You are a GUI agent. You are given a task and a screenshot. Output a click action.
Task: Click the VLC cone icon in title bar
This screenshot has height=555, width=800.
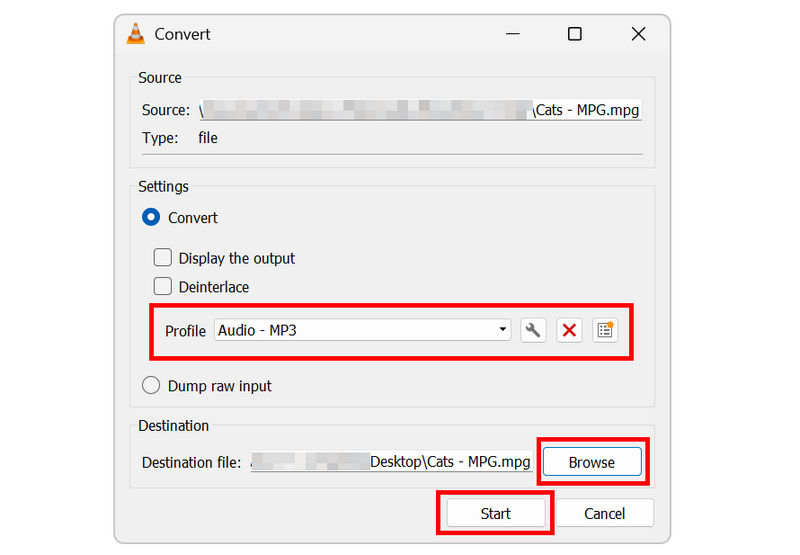[136, 34]
